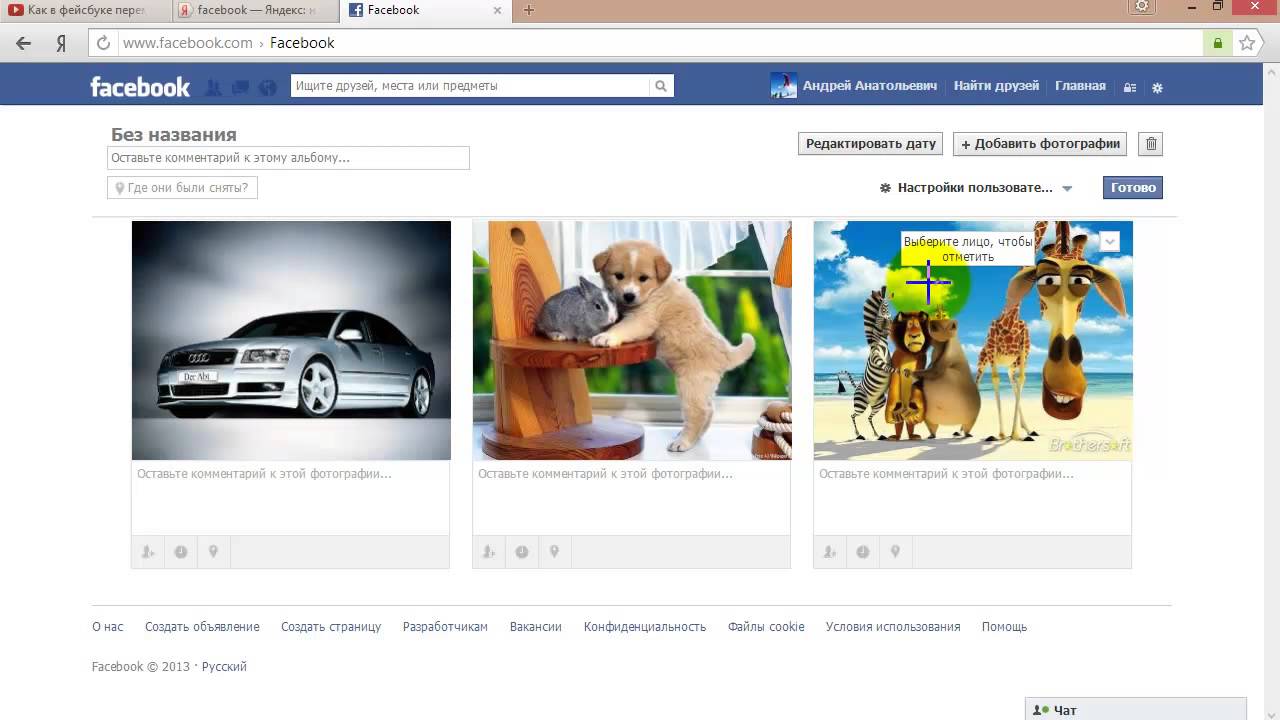The height and width of the screenshot is (720, 1280).
Task: Open a new browser tab
Action: (x=529, y=10)
